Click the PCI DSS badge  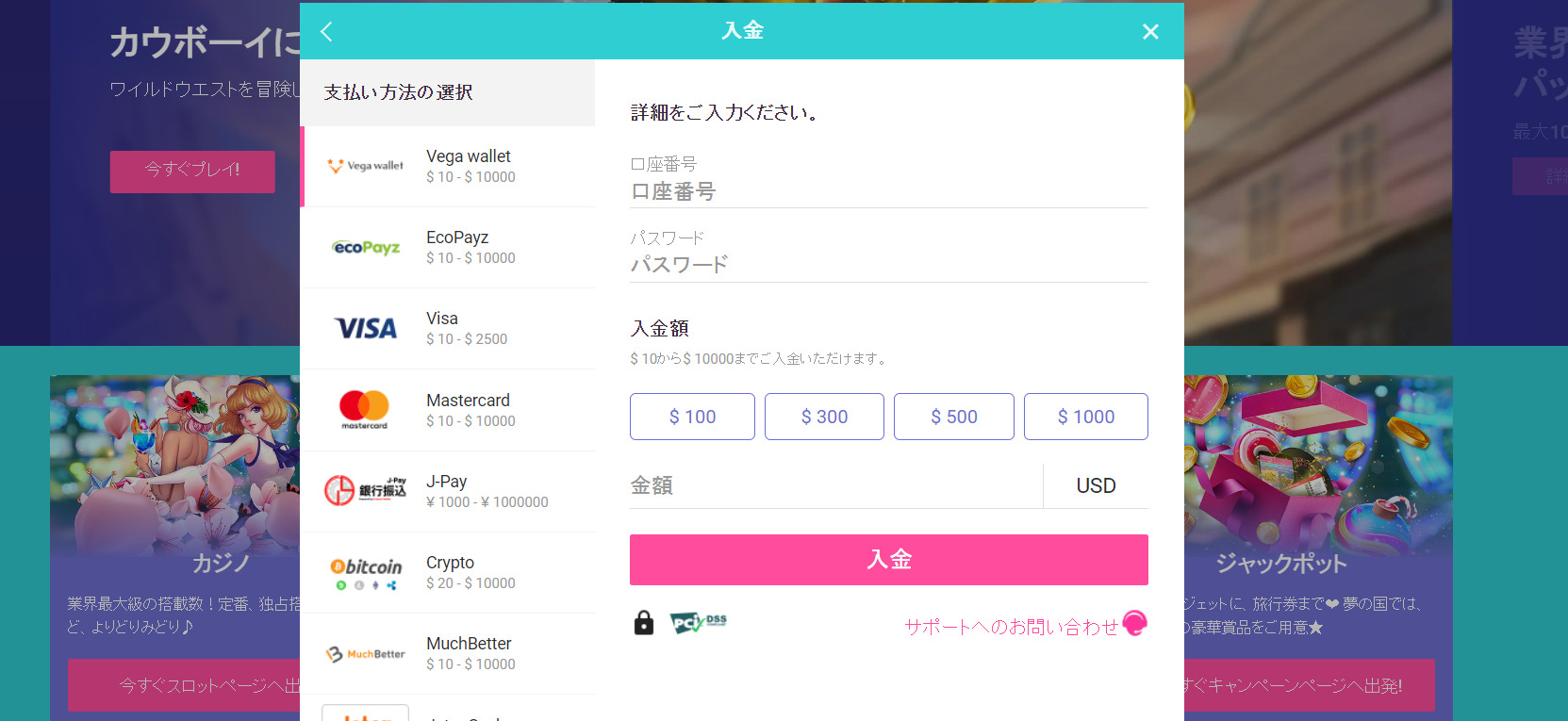(699, 622)
